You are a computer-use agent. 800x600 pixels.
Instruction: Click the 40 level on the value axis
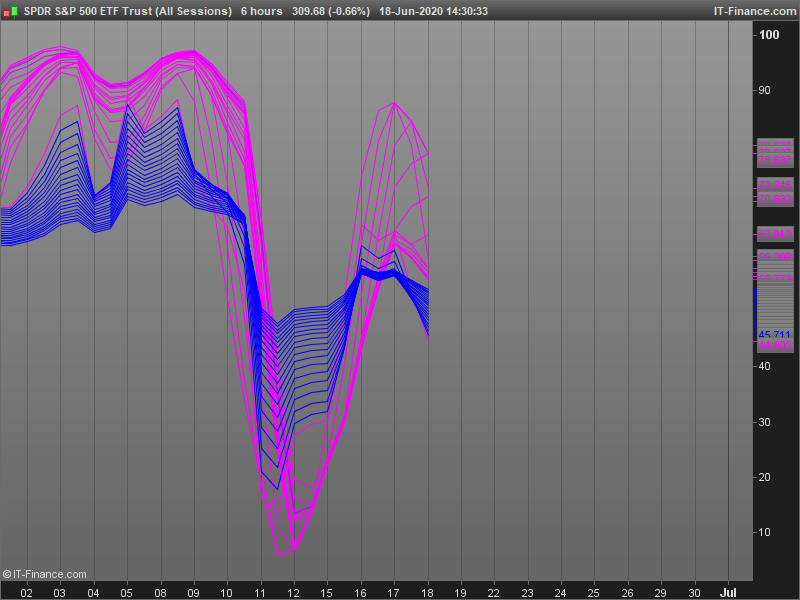click(764, 366)
